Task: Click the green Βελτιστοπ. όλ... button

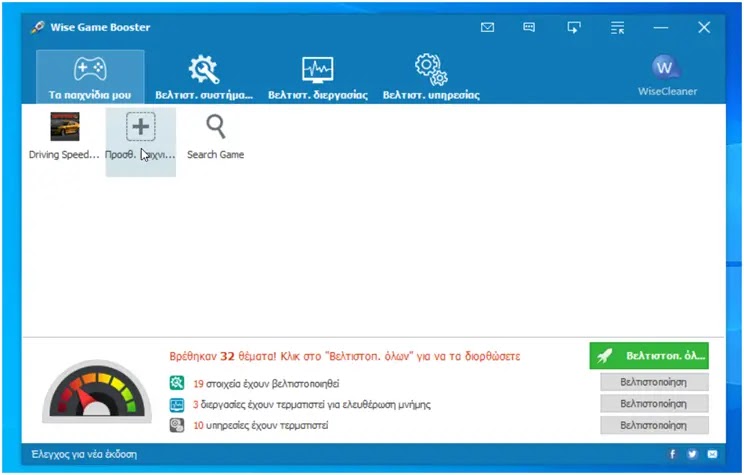Action: (x=649, y=356)
